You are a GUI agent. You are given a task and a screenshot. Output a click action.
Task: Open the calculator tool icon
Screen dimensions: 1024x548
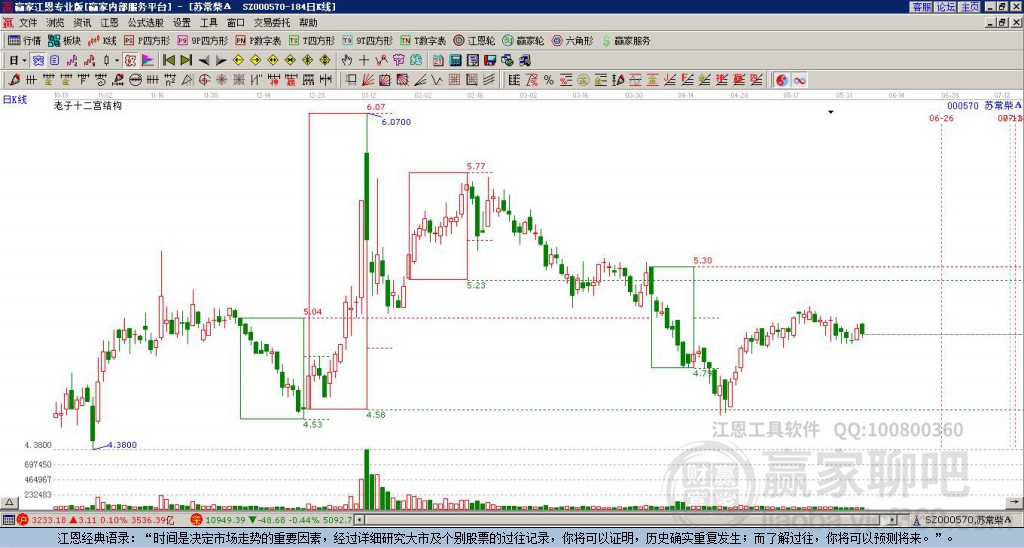[456, 60]
